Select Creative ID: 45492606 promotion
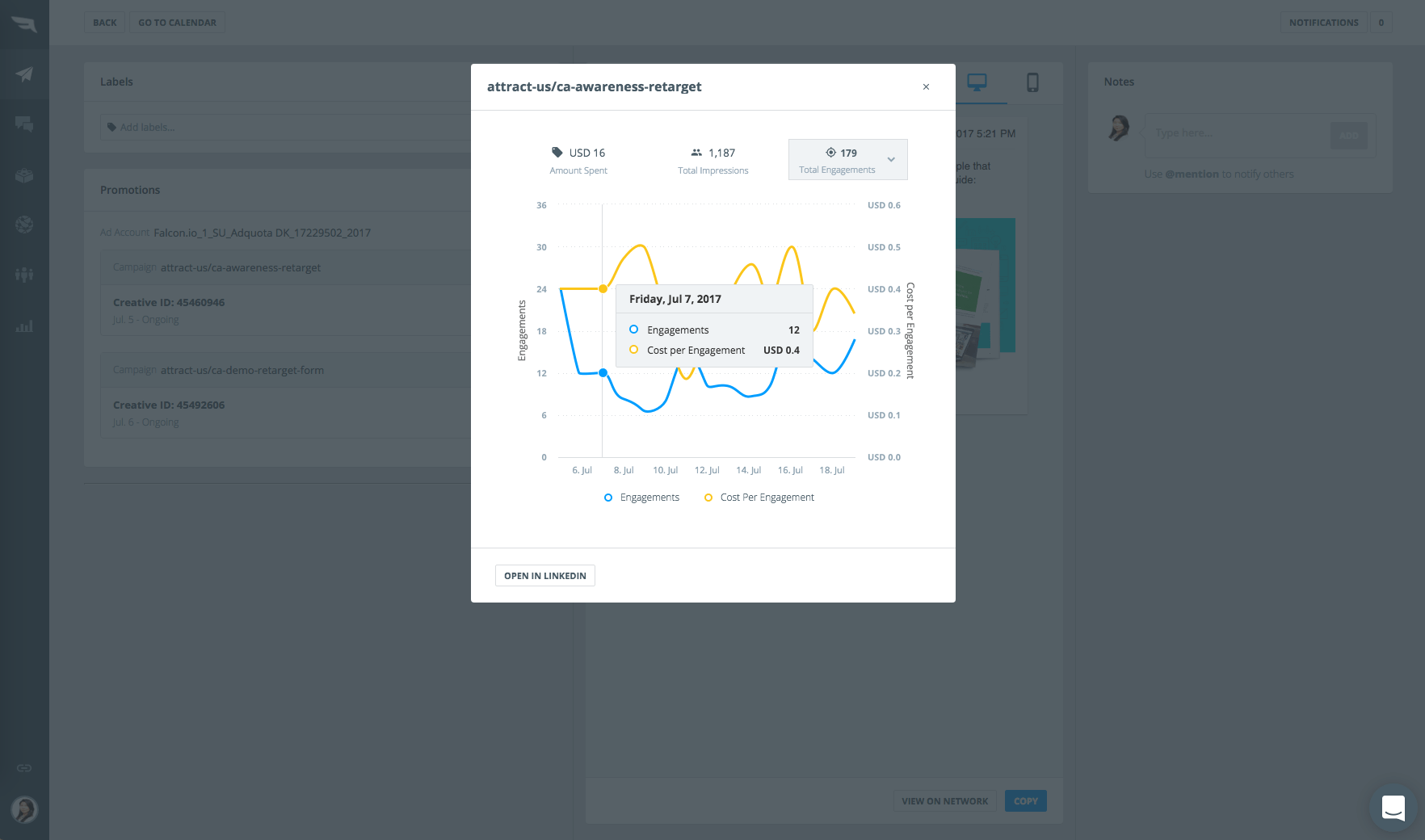Viewport: 1425px width, 840px height. click(x=286, y=413)
